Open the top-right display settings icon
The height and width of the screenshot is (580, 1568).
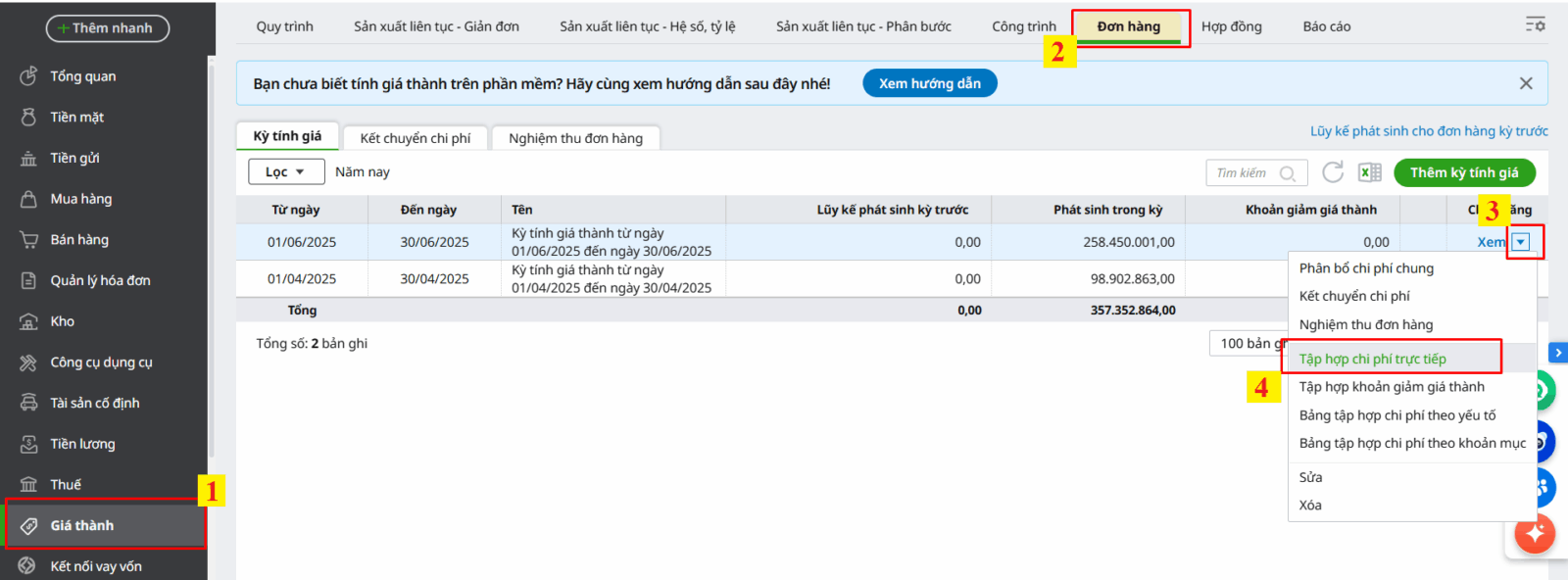click(1535, 24)
